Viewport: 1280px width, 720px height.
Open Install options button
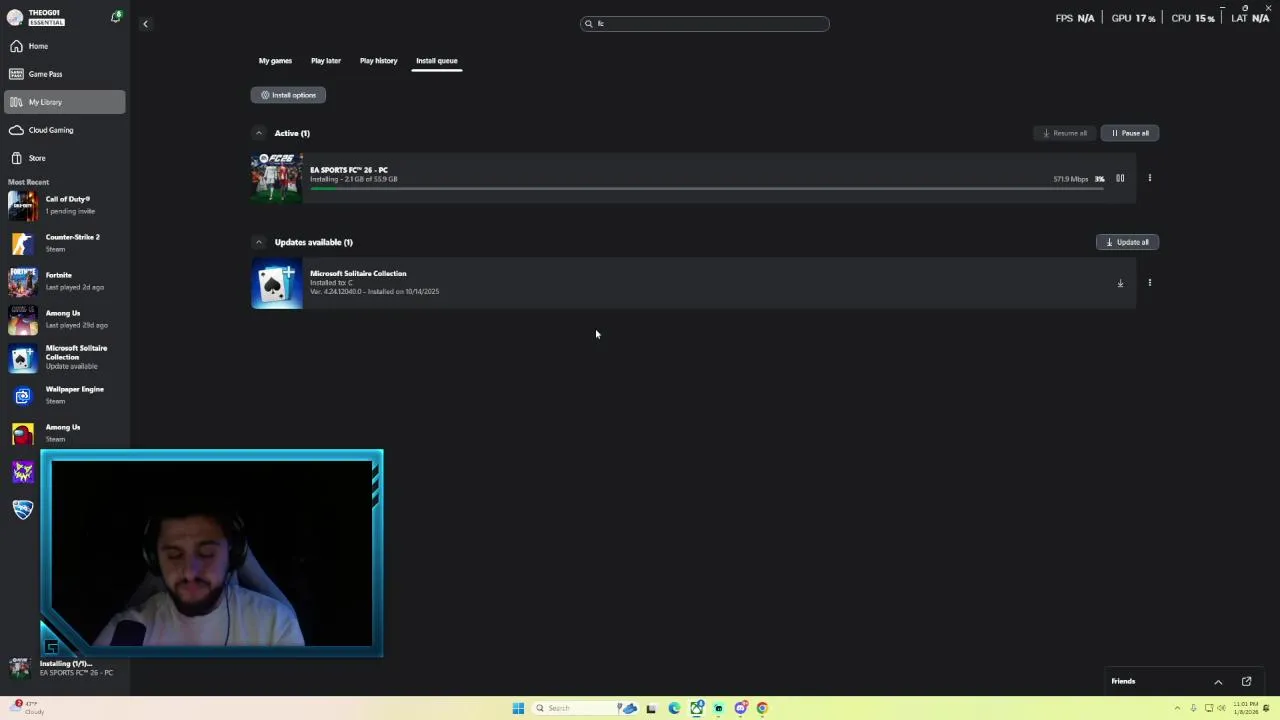tap(288, 95)
